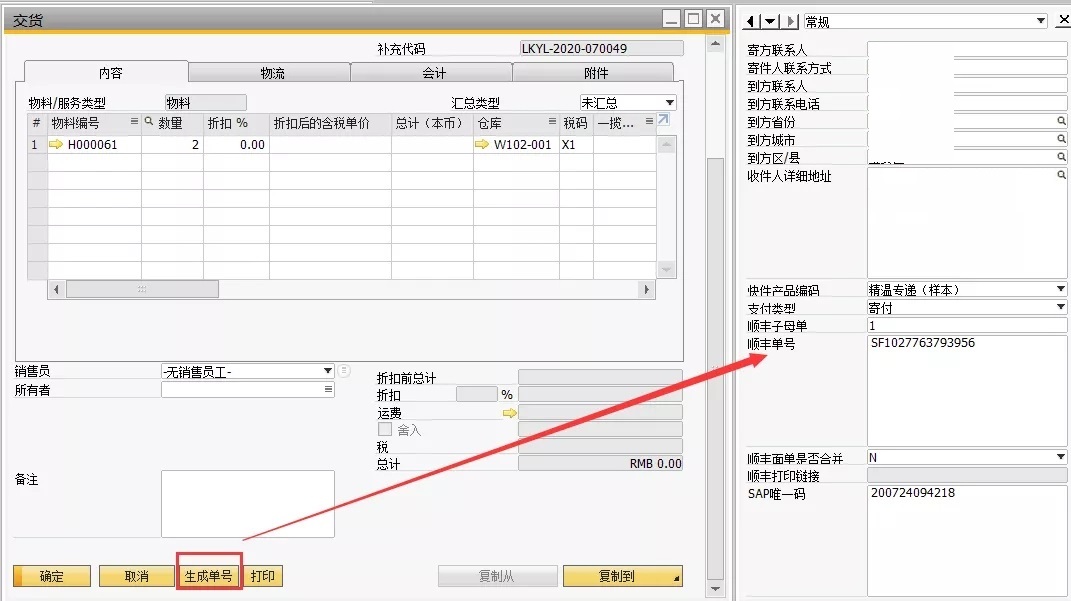1071x601 pixels.
Task: Select row number 1 in the table
Action: (37, 144)
